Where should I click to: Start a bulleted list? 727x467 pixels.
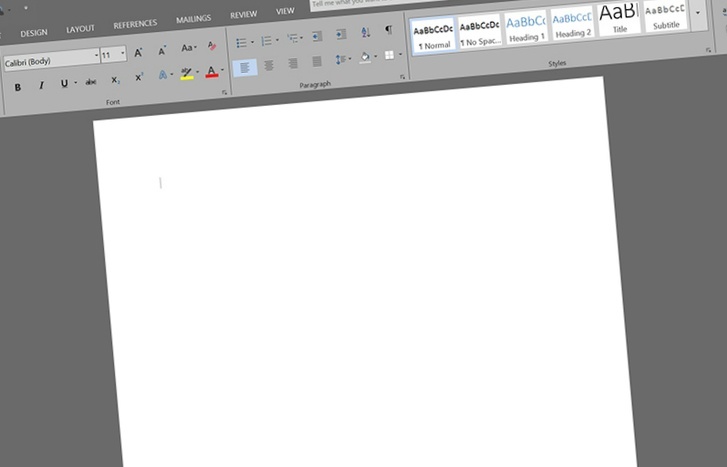point(241,41)
